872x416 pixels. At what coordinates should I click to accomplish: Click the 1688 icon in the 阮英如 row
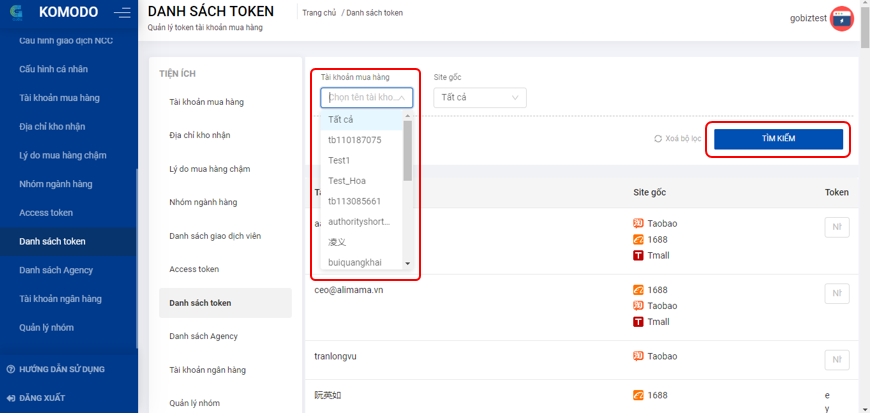(638, 396)
